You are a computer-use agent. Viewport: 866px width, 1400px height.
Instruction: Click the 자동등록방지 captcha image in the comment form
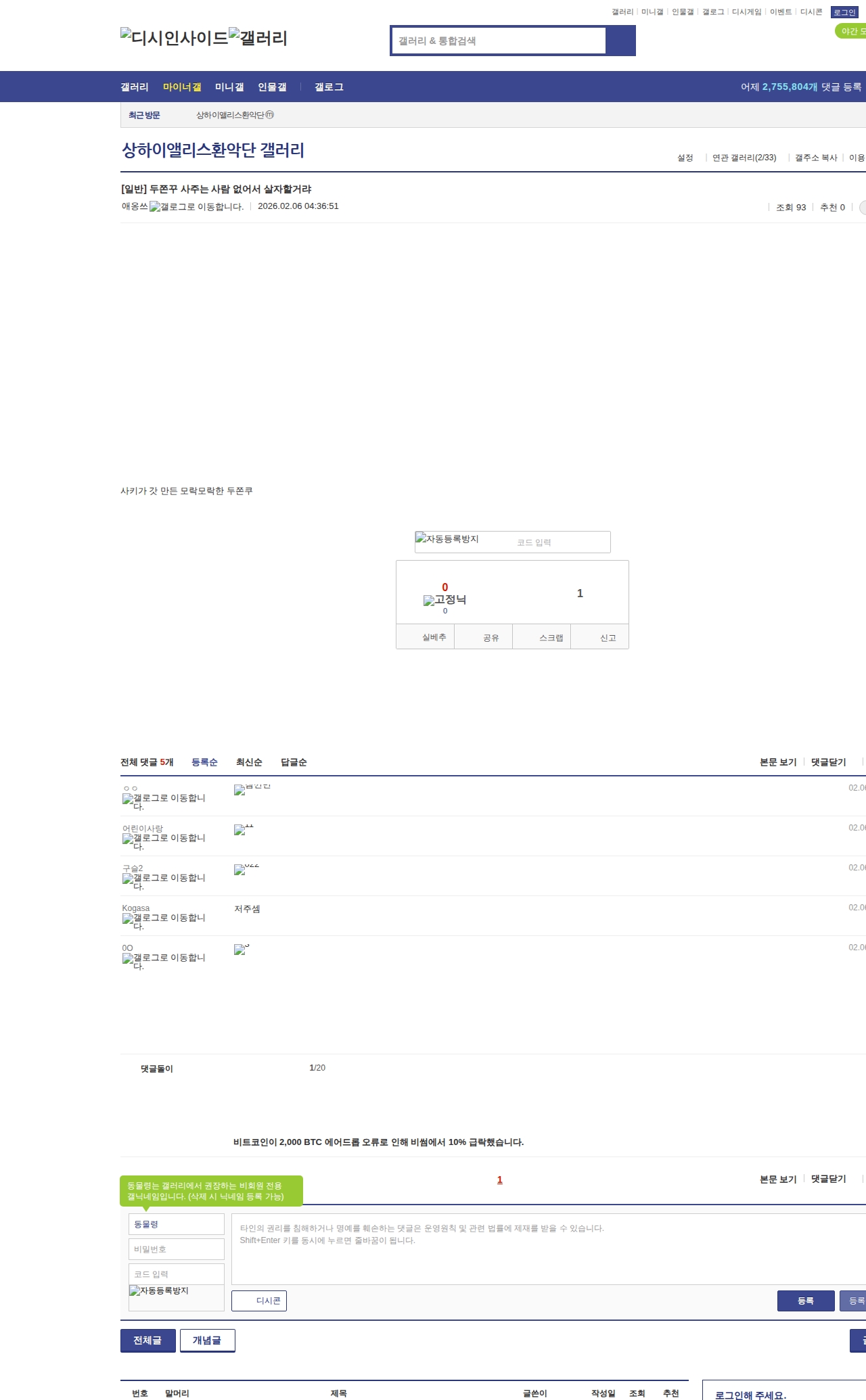pyautogui.click(x=159, y=1290)
